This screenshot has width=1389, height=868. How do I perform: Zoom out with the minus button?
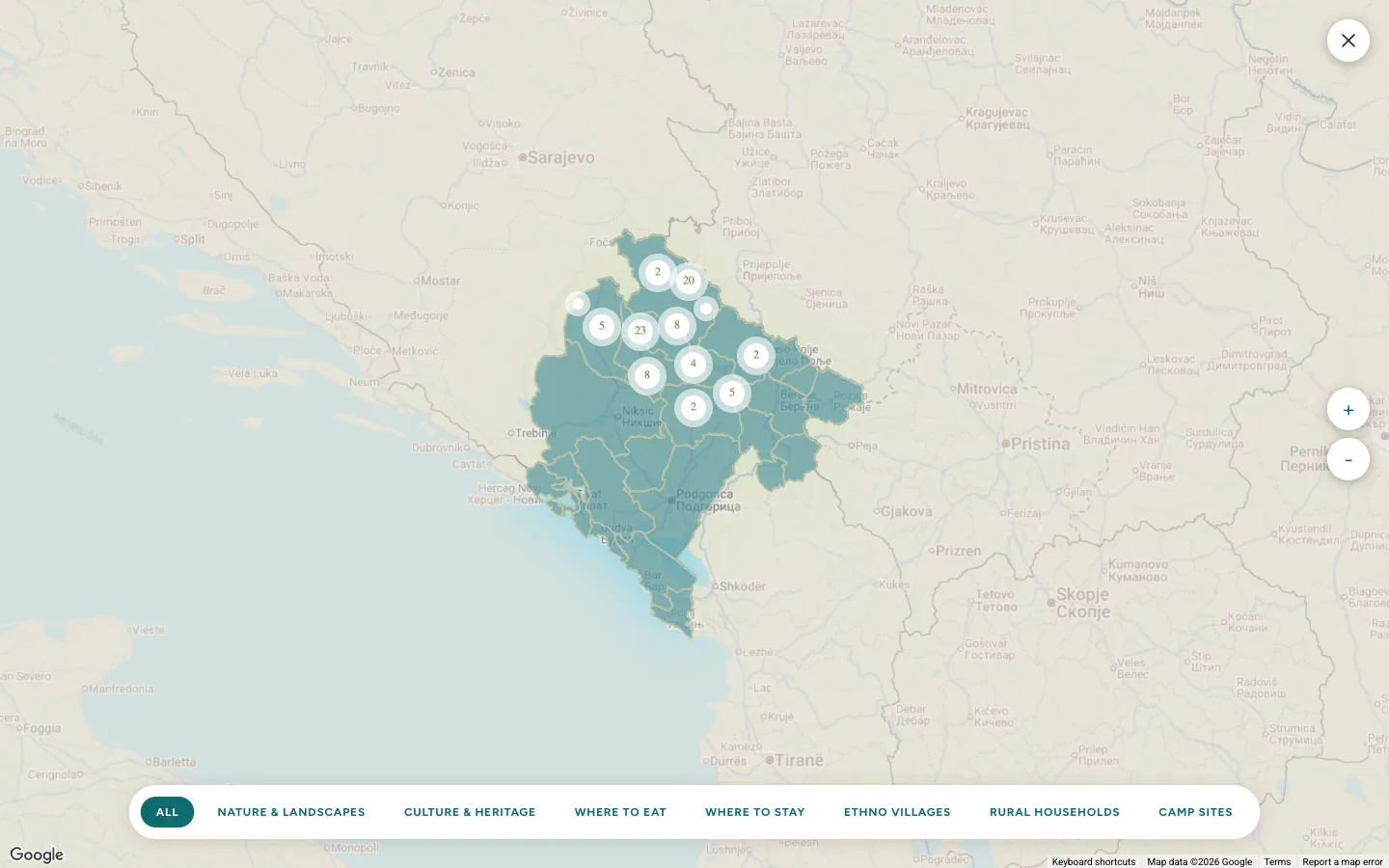[1348, 460]
